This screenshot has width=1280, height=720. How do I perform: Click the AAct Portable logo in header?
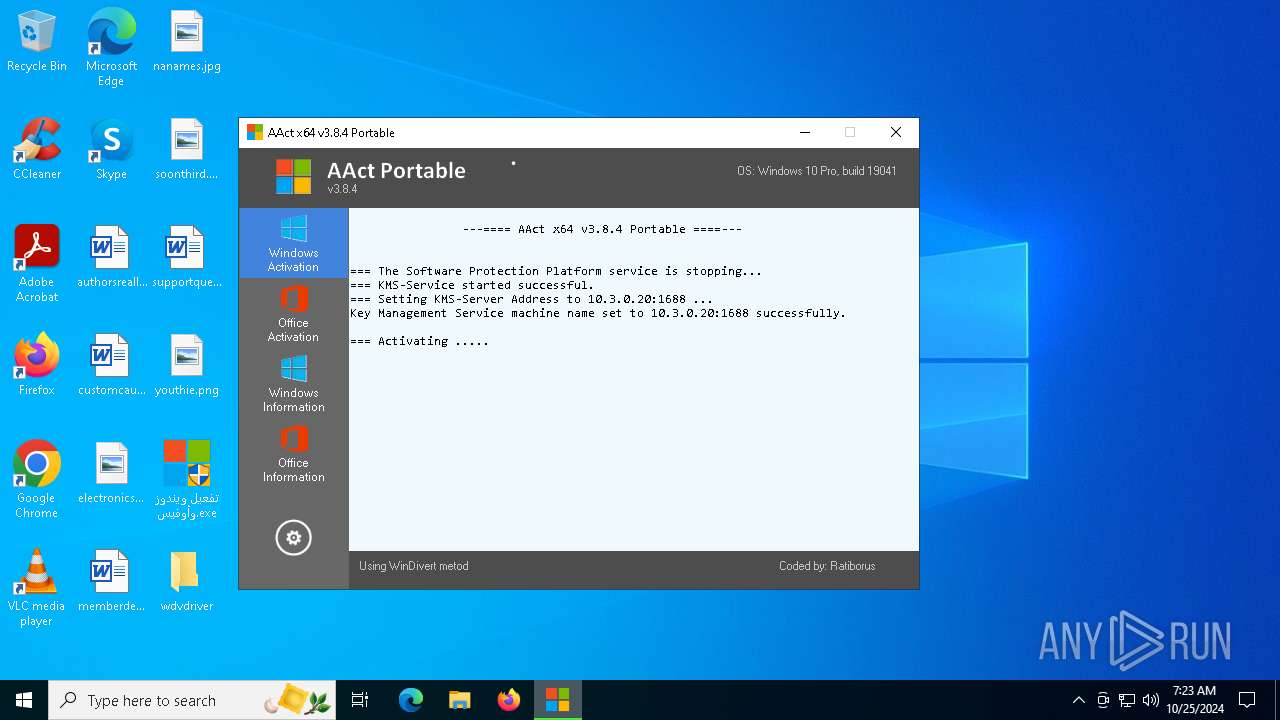(x=293, y=177)
